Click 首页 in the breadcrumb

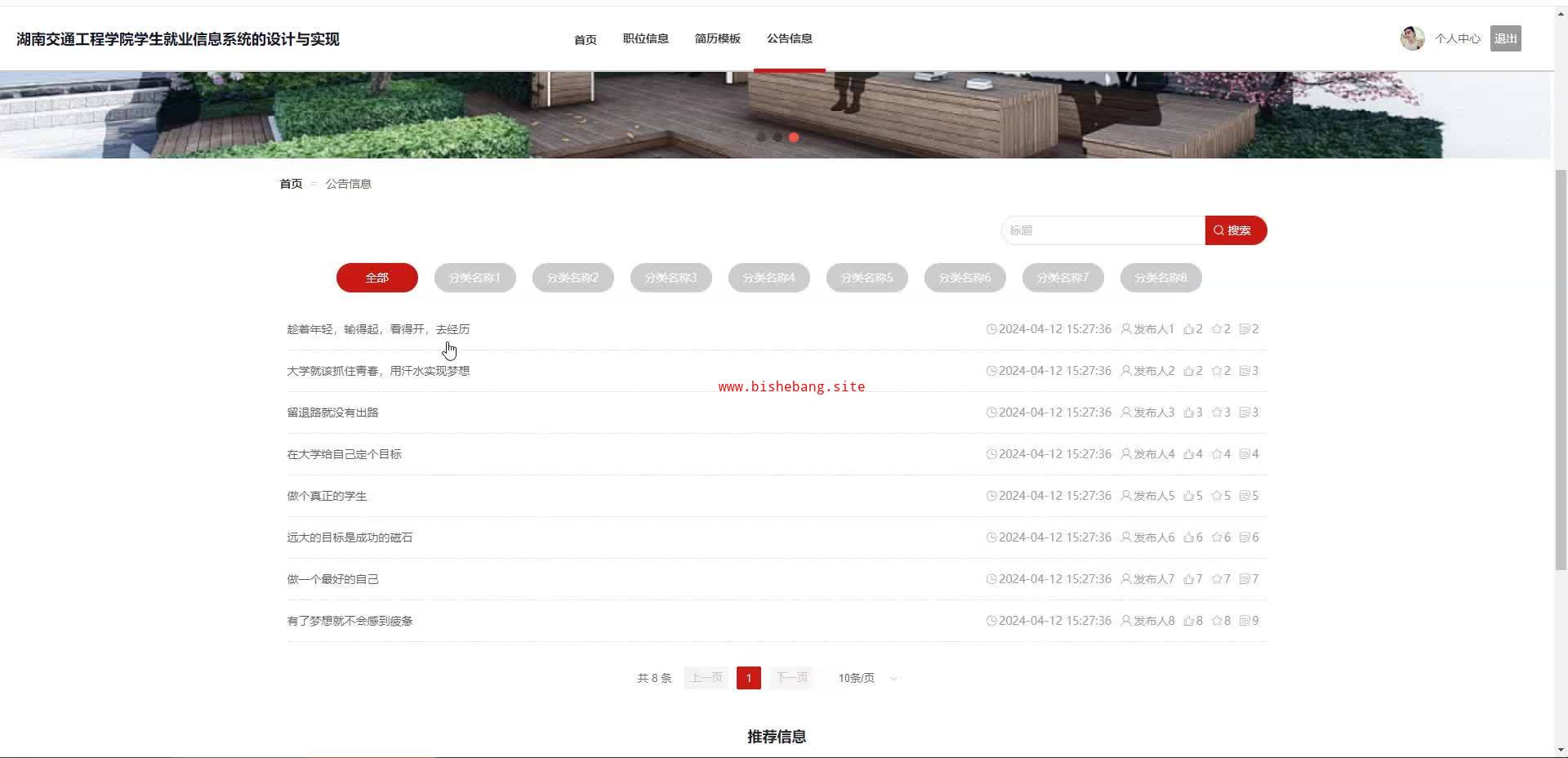pos(292,184)
